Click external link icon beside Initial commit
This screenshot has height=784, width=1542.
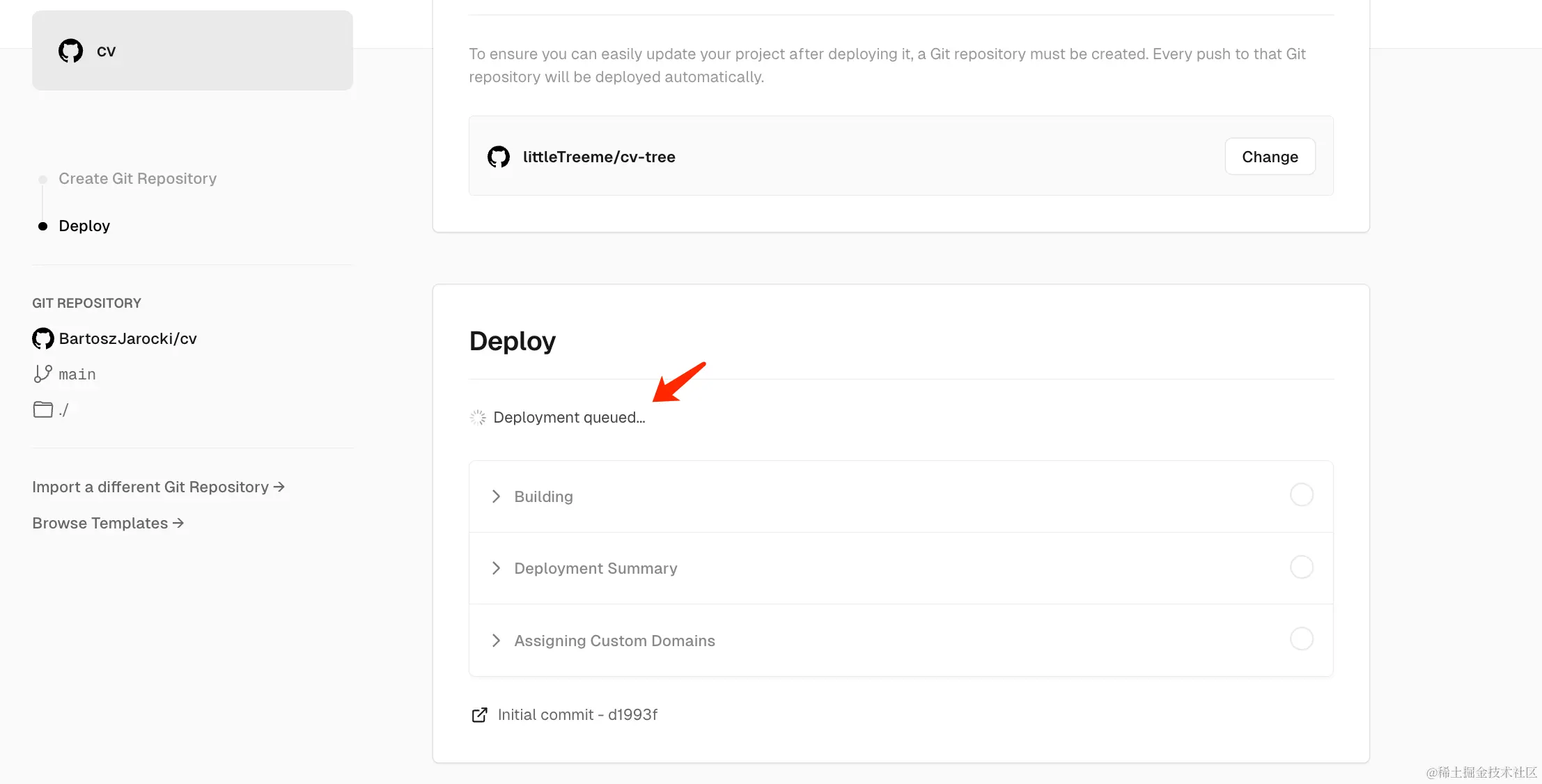pyautogui.click(x=479, y=715)
